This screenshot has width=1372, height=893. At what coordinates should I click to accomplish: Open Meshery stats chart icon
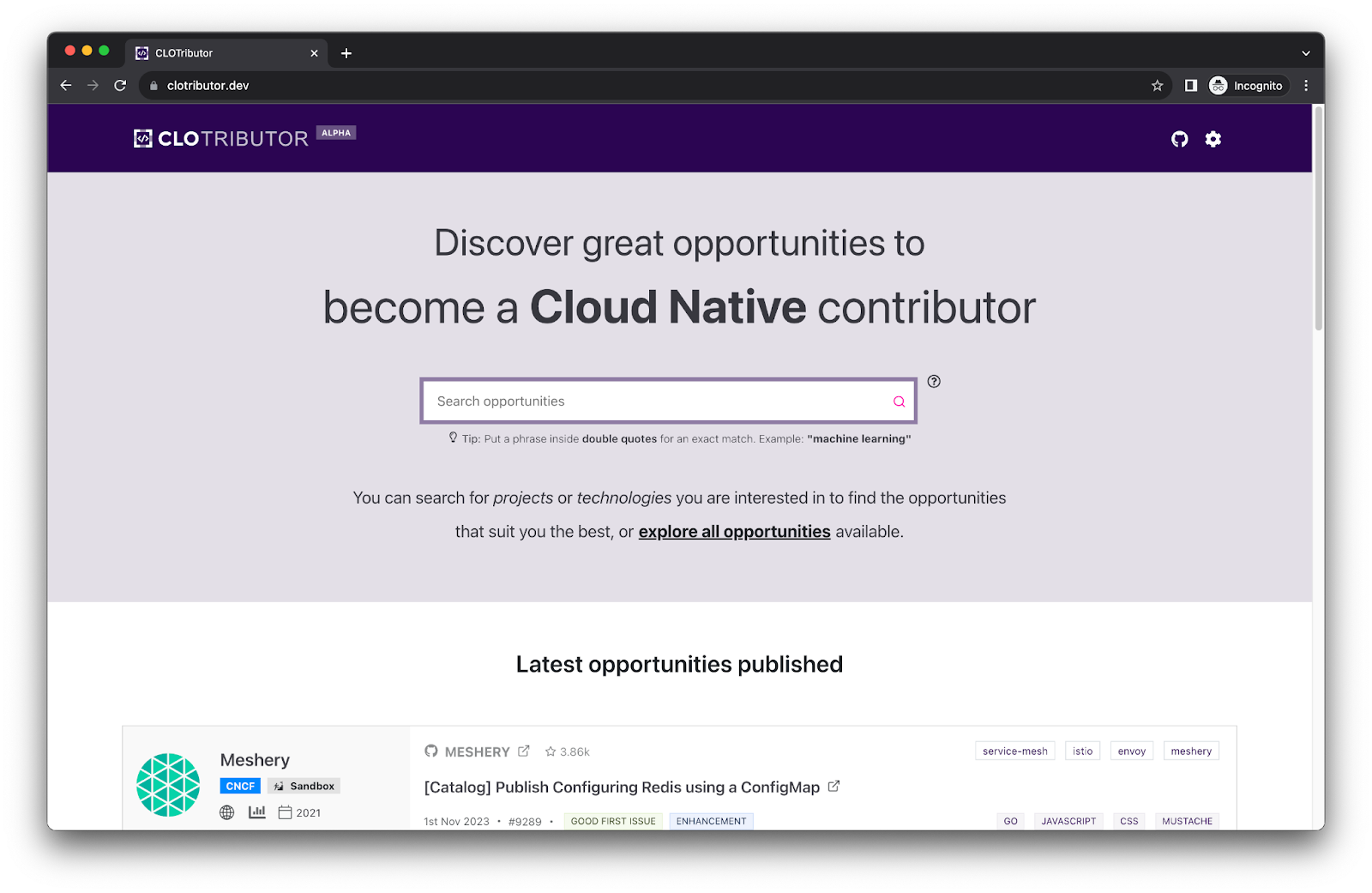(x=256, y=812)
